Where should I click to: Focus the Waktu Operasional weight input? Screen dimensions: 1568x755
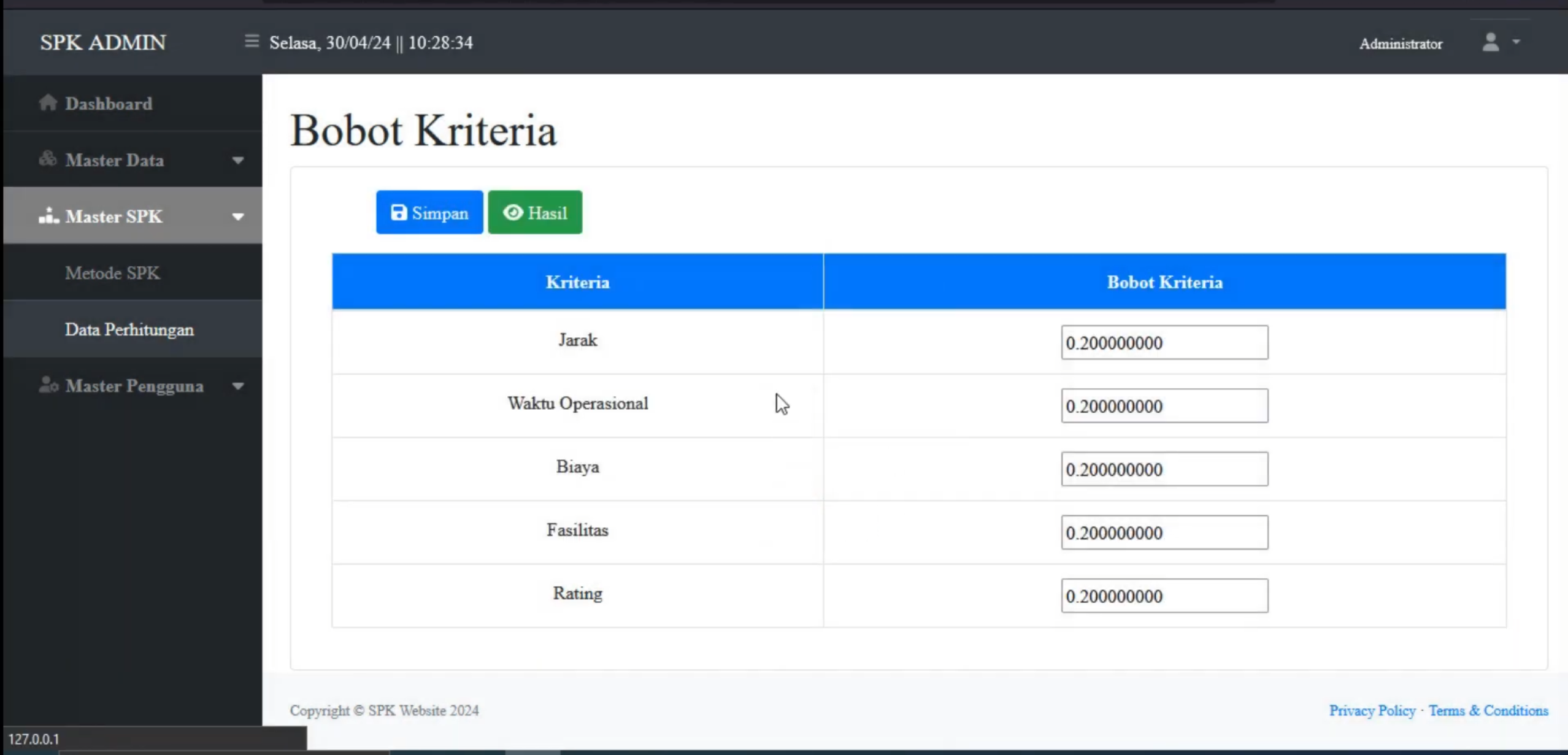pyautogui.click(x=1164, y=405)
